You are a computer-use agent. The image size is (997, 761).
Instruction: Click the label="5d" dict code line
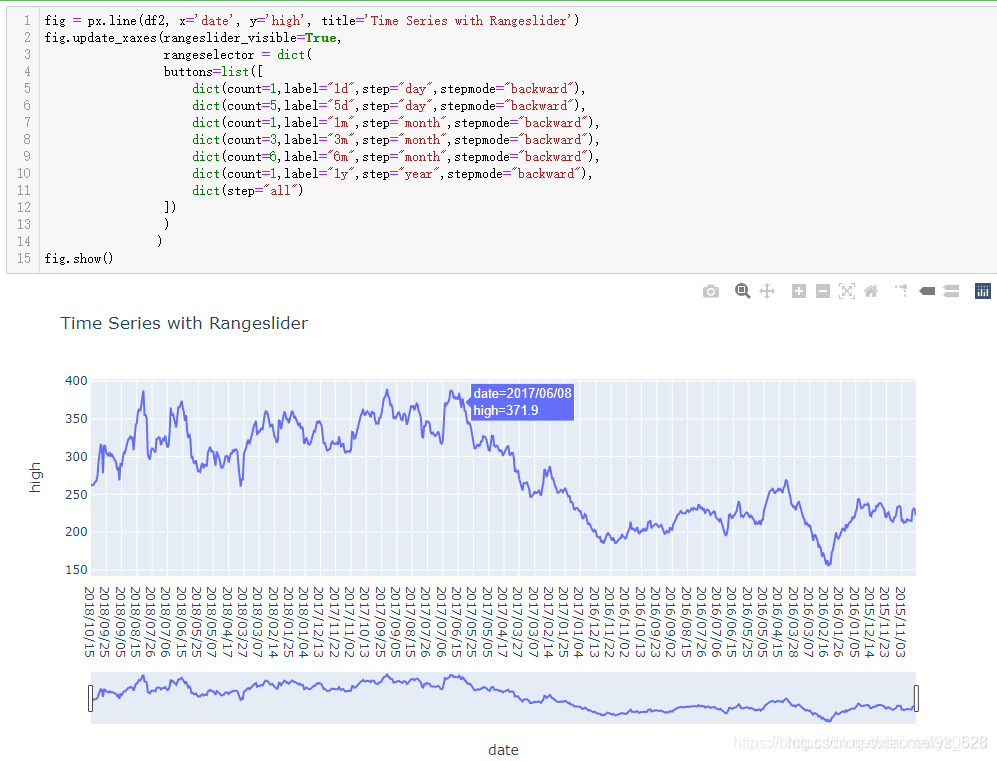[x=388, y=106]
